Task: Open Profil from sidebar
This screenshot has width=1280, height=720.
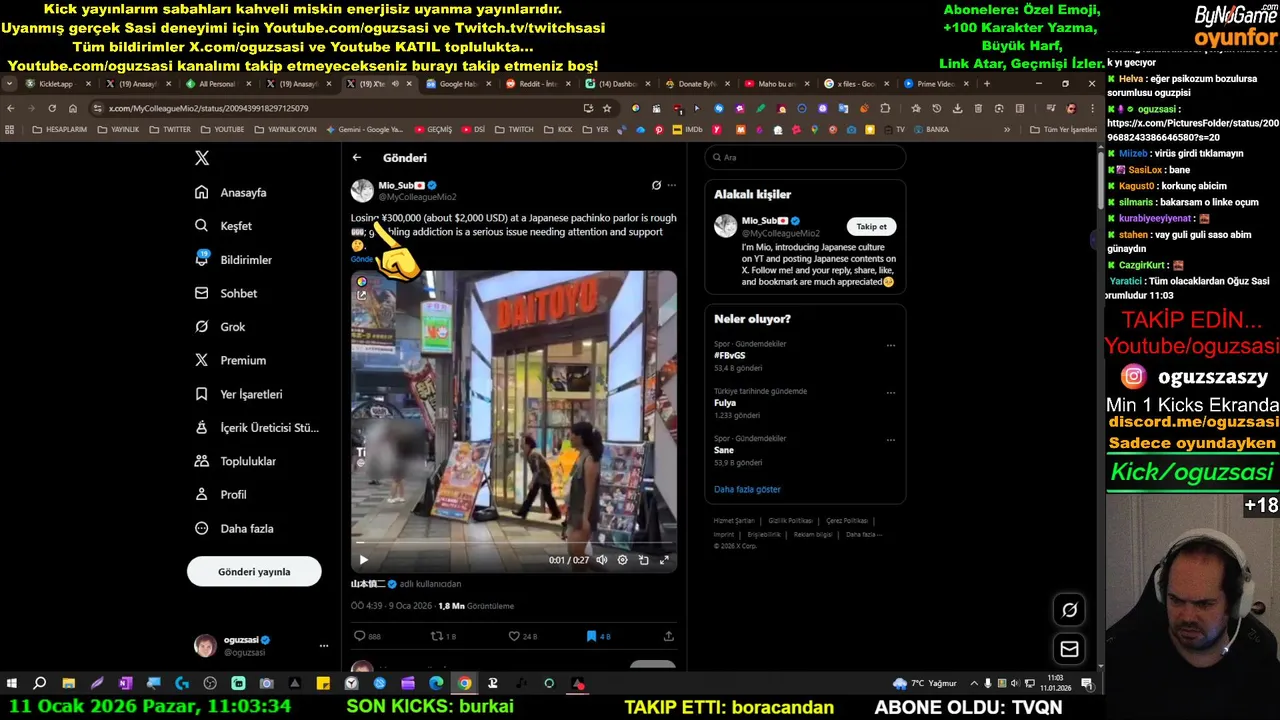Action: click(x=220, y=495)
